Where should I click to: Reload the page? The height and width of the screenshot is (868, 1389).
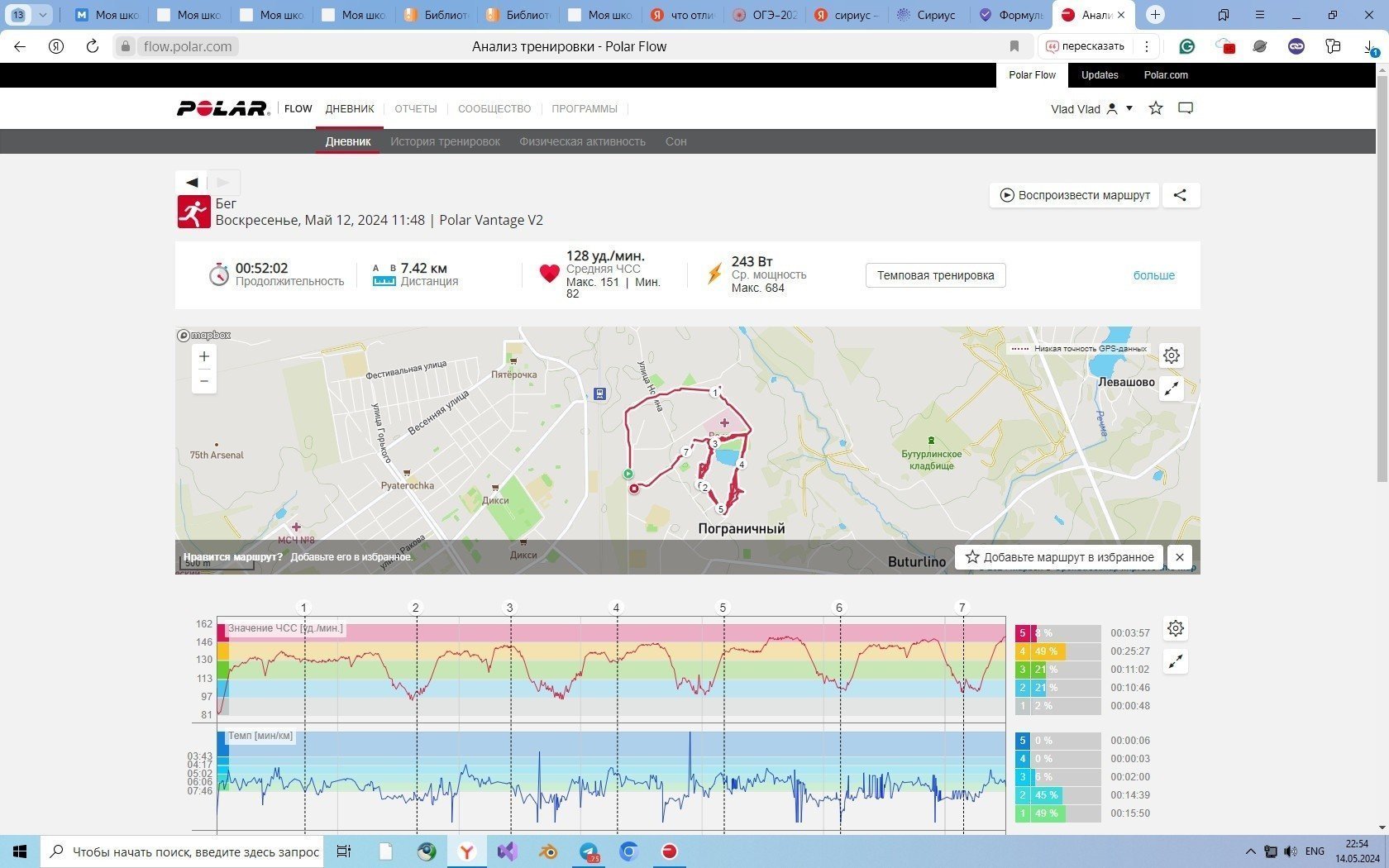(x=92, y=46)
